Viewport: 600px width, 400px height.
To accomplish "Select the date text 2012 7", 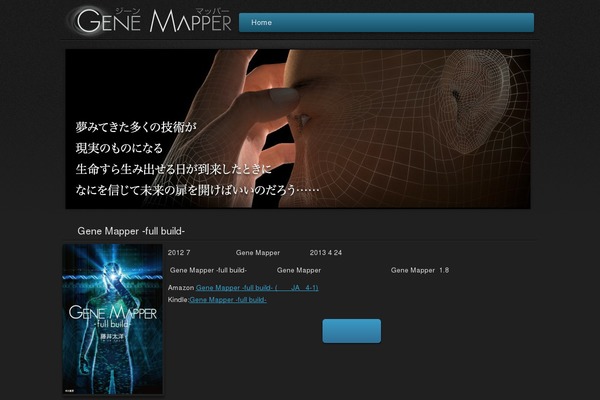I will click(179, 253).
